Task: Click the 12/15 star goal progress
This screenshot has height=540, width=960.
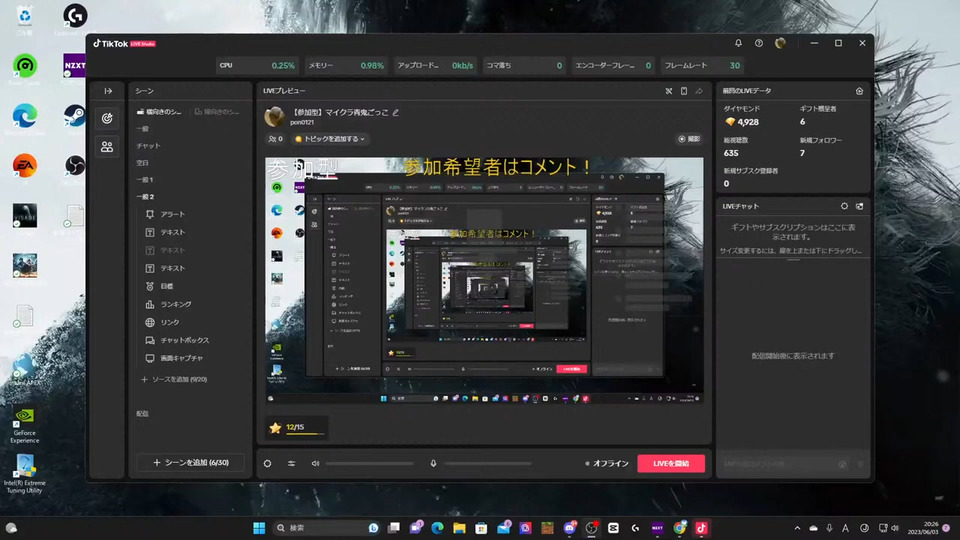Action: pyautogui.click(x=297, y=427)
